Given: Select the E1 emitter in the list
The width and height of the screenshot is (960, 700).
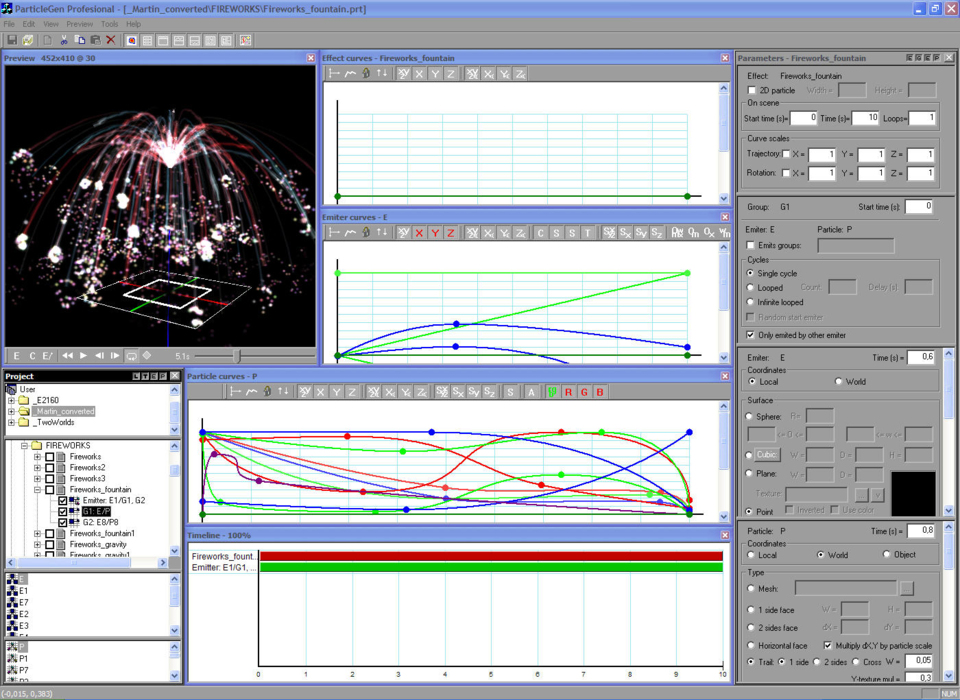Looking at the screenshot, I should [24, 591].
